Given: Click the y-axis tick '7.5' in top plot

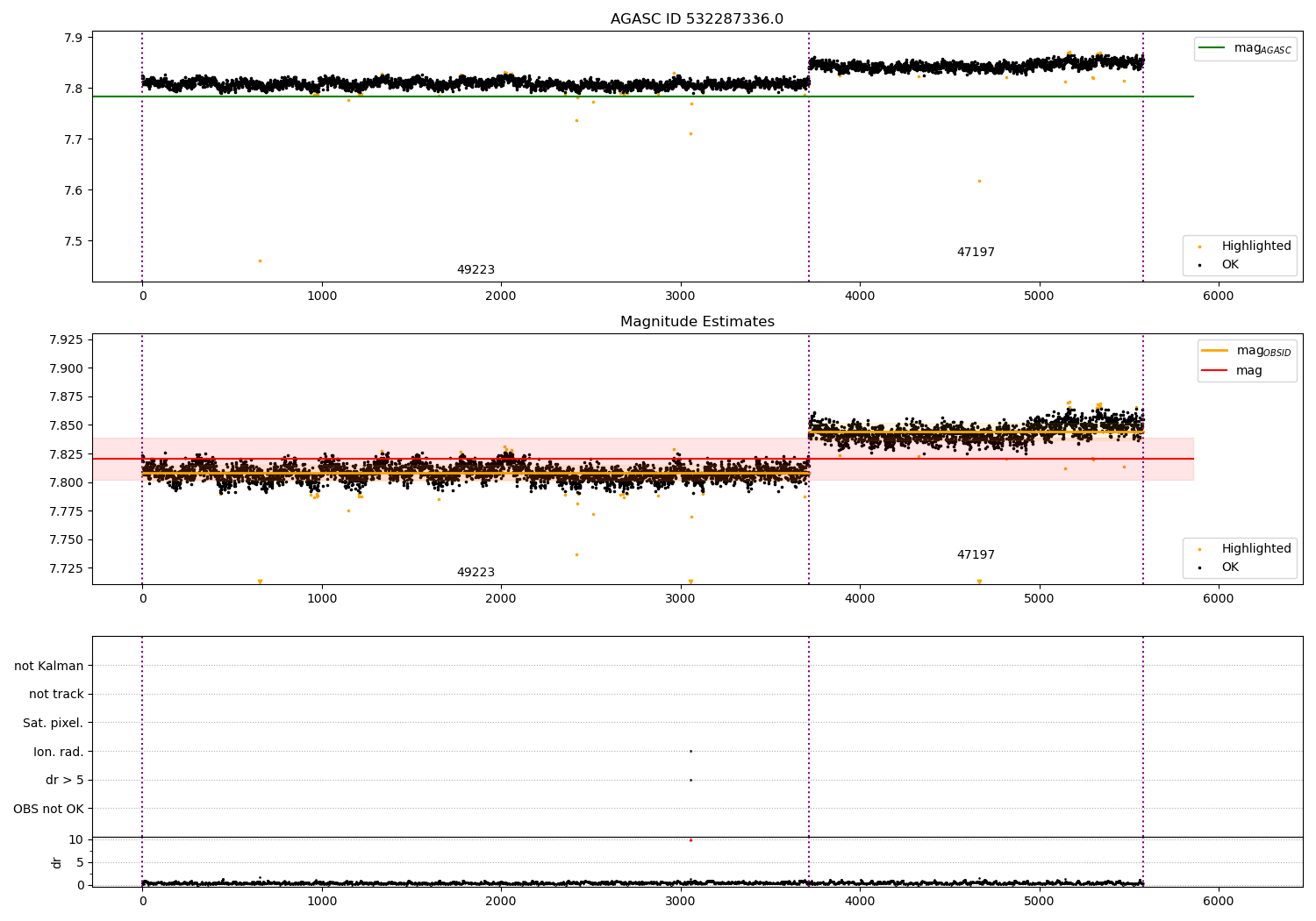Looking at the screenshot, I should (73, 241).
